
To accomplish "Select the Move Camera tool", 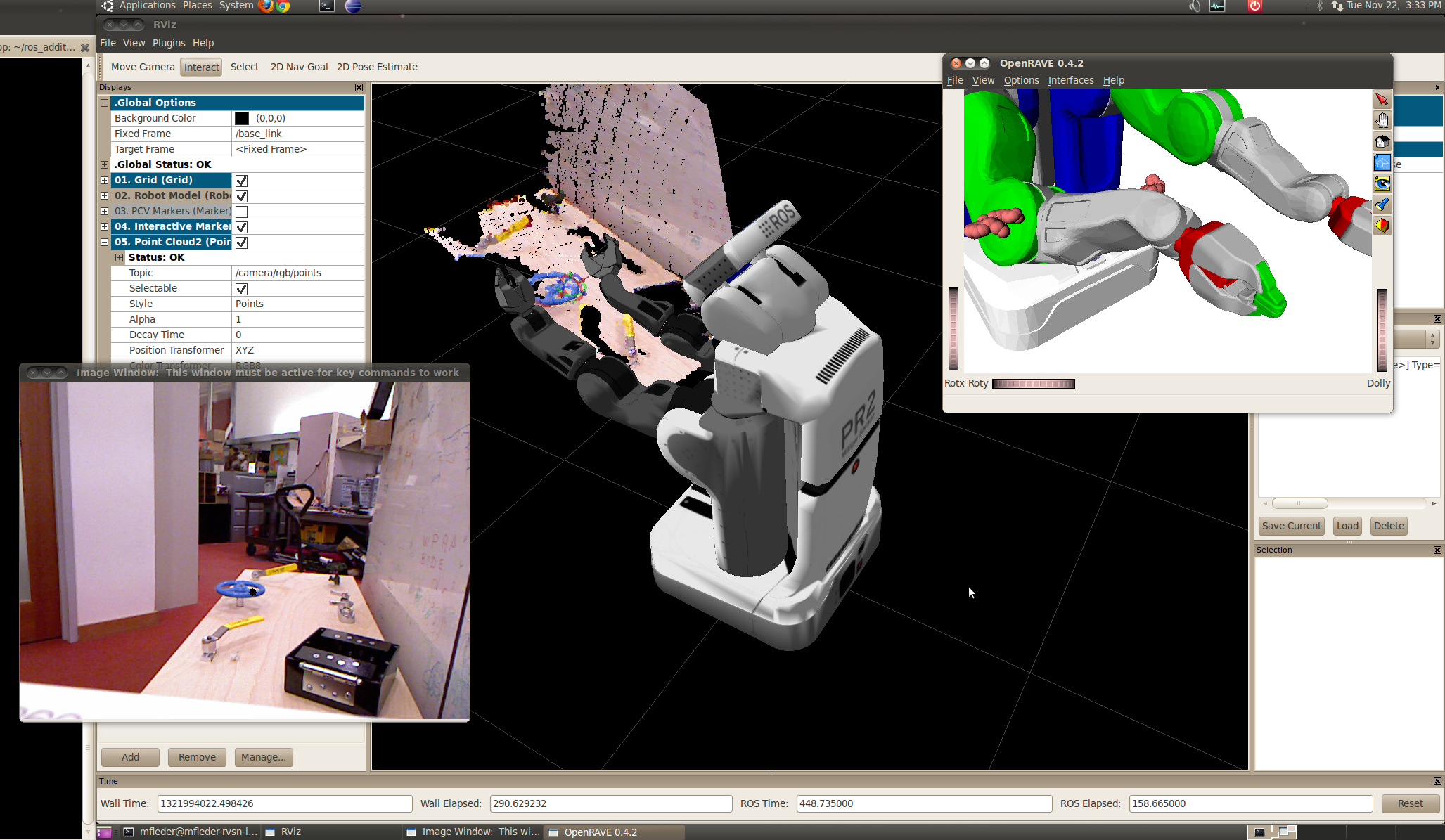I will point(143,67).
